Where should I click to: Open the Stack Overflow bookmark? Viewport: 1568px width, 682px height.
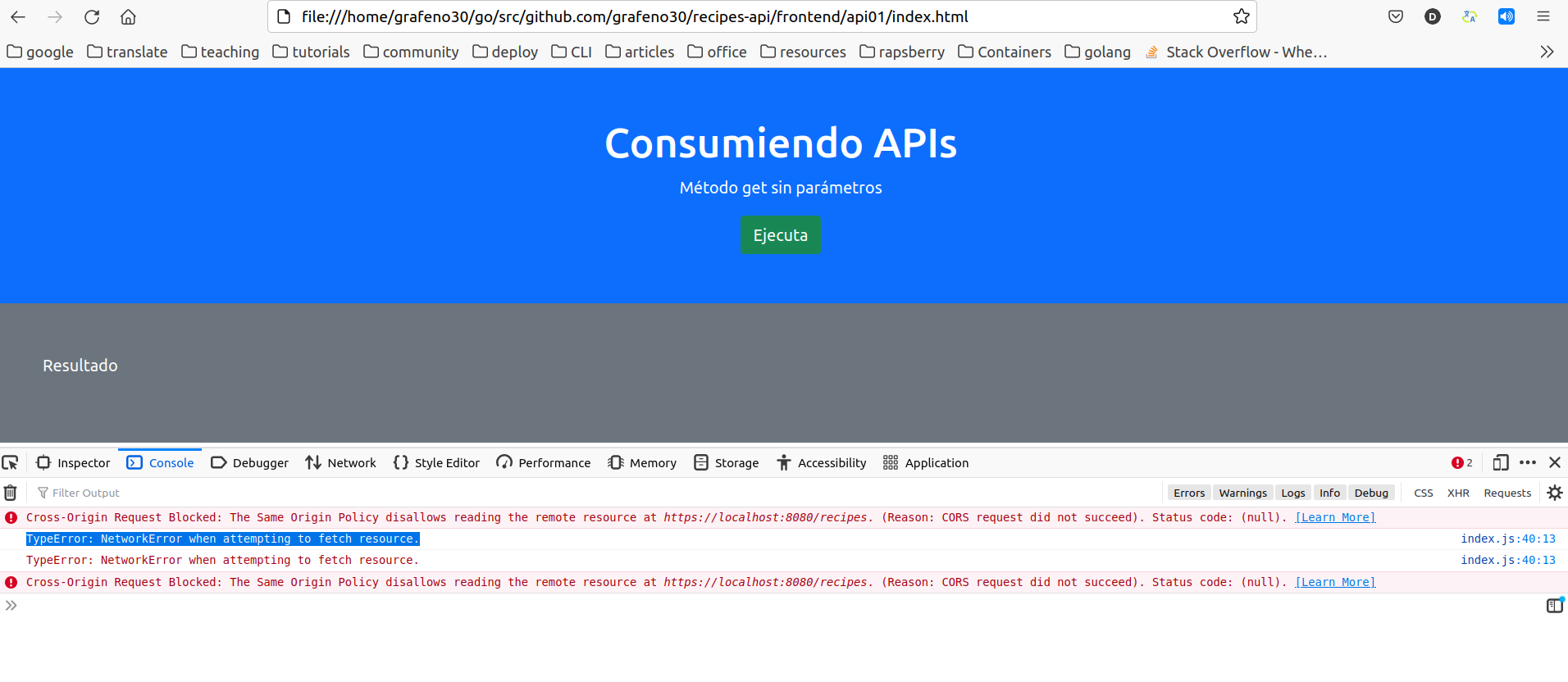[1236, 52]
